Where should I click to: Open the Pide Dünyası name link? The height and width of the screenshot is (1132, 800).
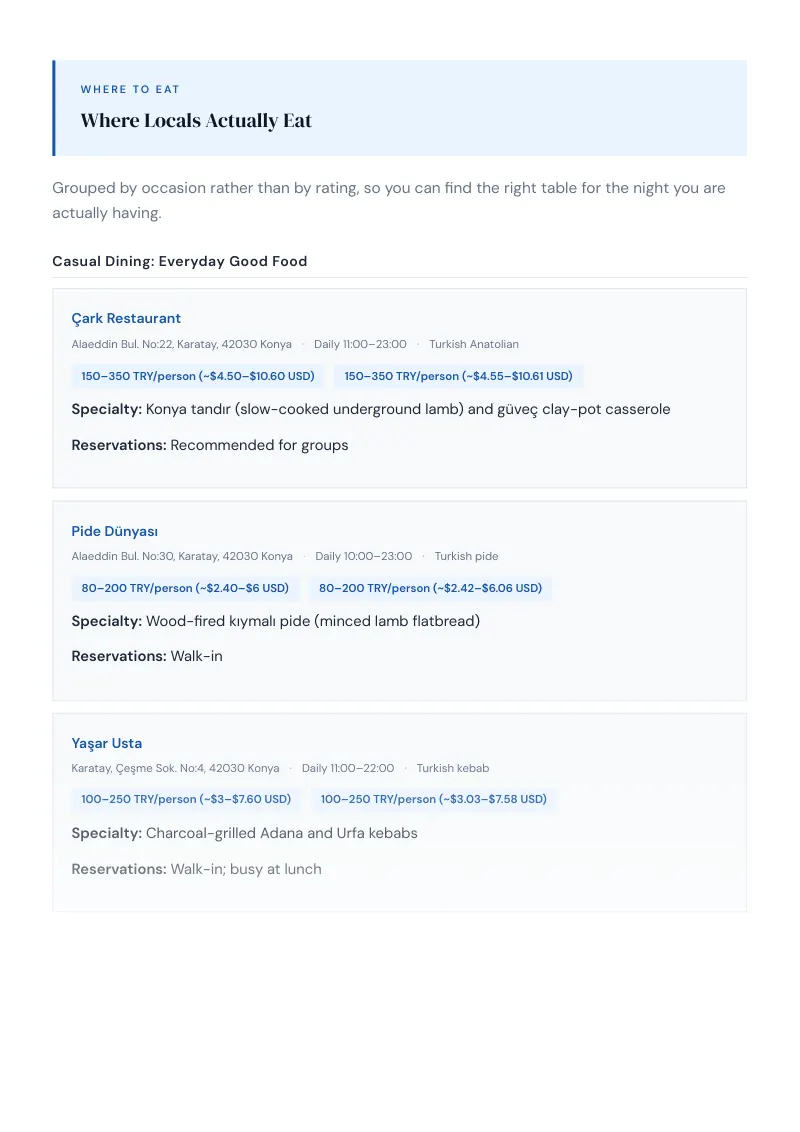click(x=114, y=531)
